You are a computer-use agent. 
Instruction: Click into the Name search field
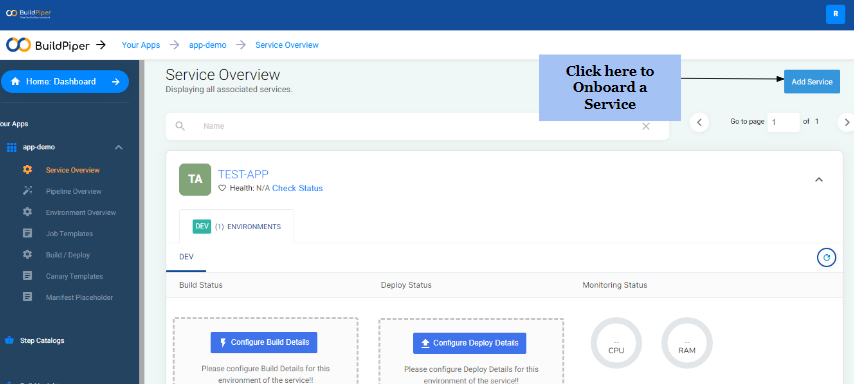pyautogui.click(x=417, y=126)
